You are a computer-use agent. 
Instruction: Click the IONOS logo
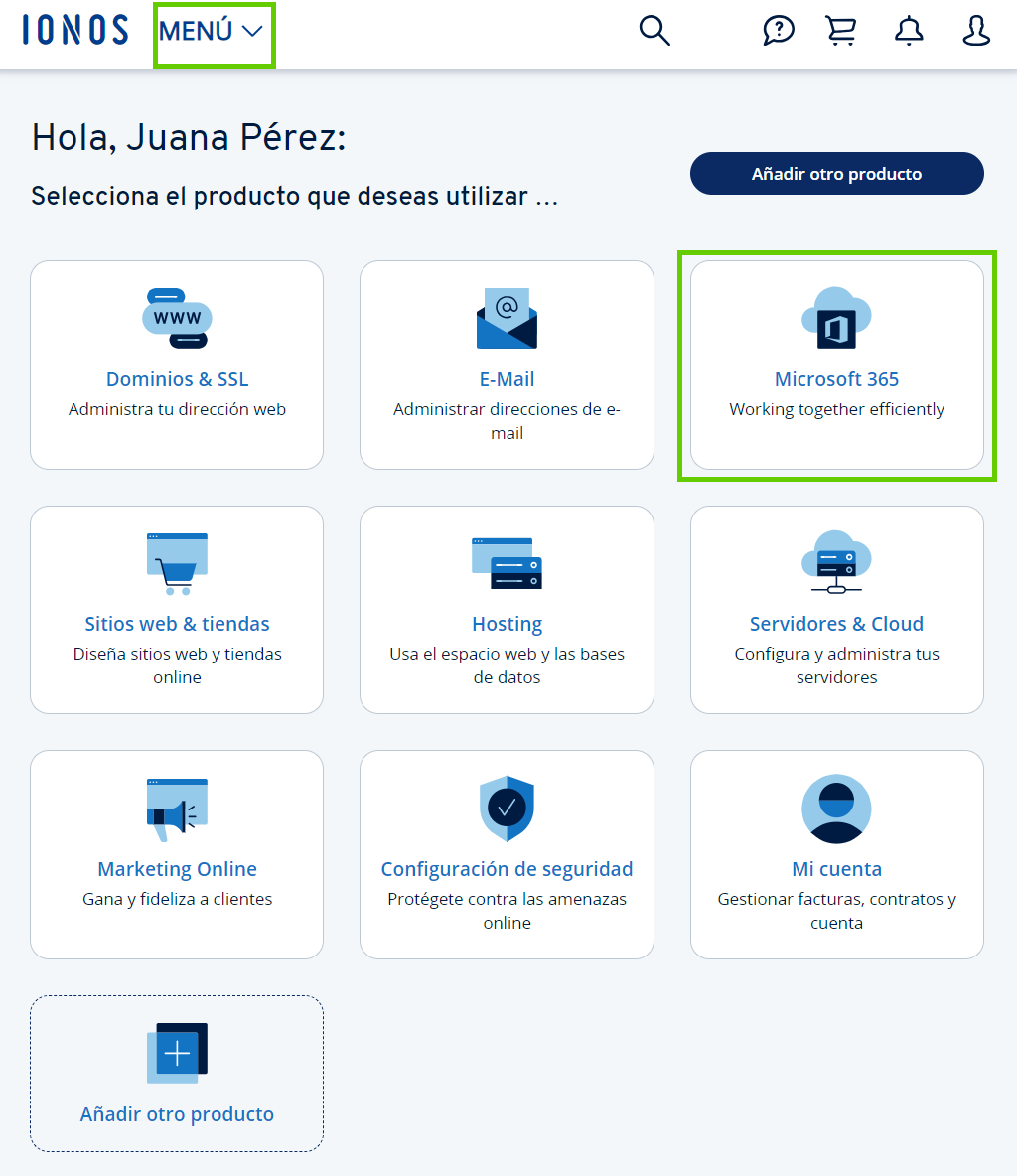[75, 30]
